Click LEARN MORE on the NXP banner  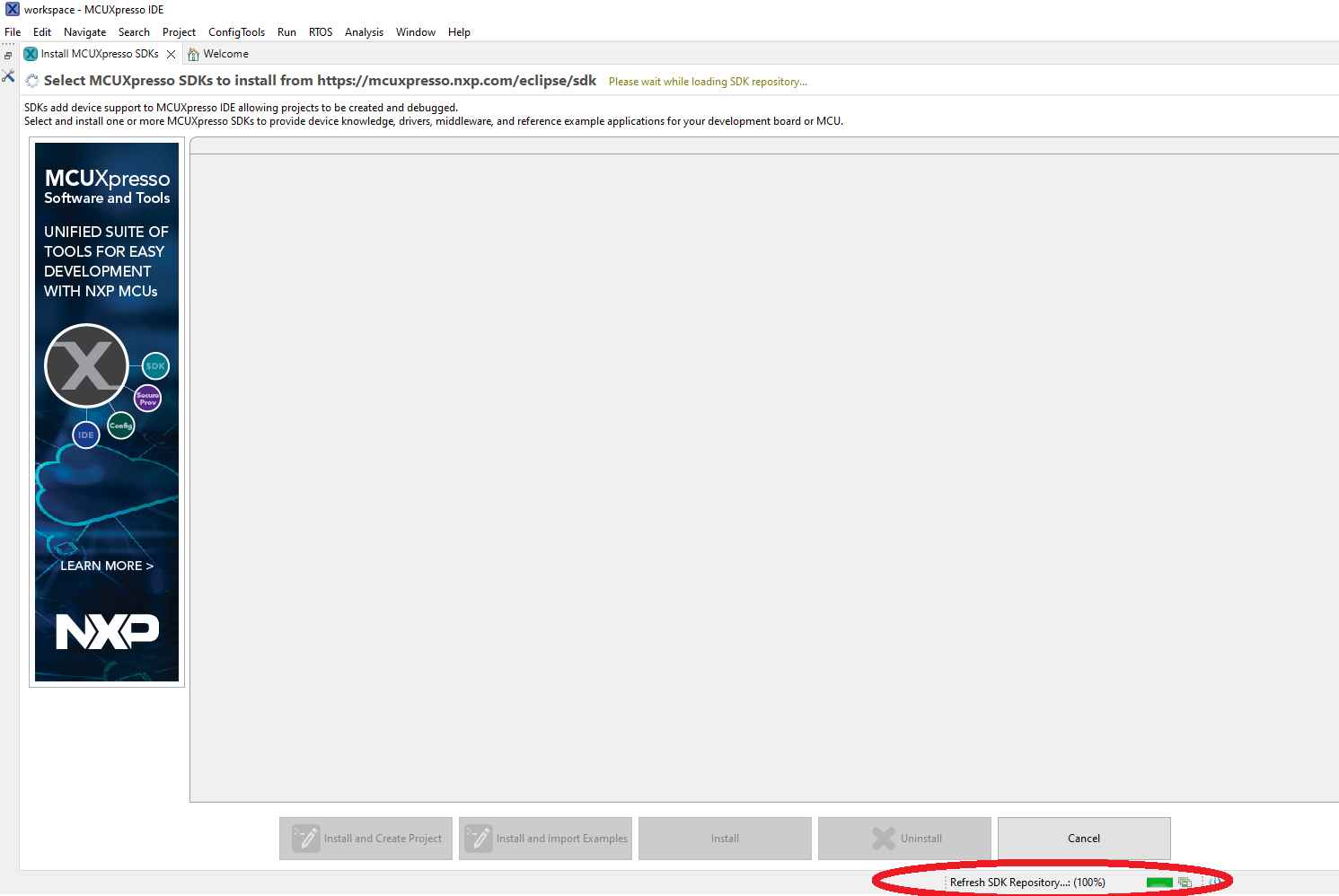tap(106, 566)
